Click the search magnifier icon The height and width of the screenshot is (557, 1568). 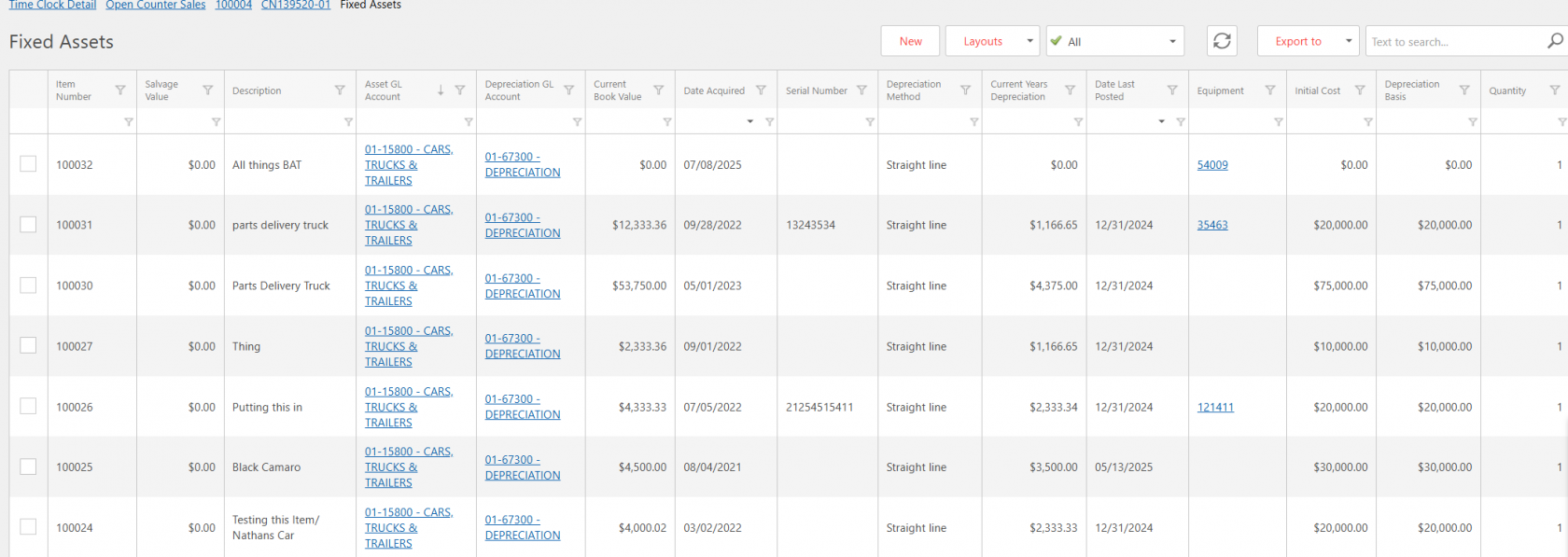pos(1555,41)
